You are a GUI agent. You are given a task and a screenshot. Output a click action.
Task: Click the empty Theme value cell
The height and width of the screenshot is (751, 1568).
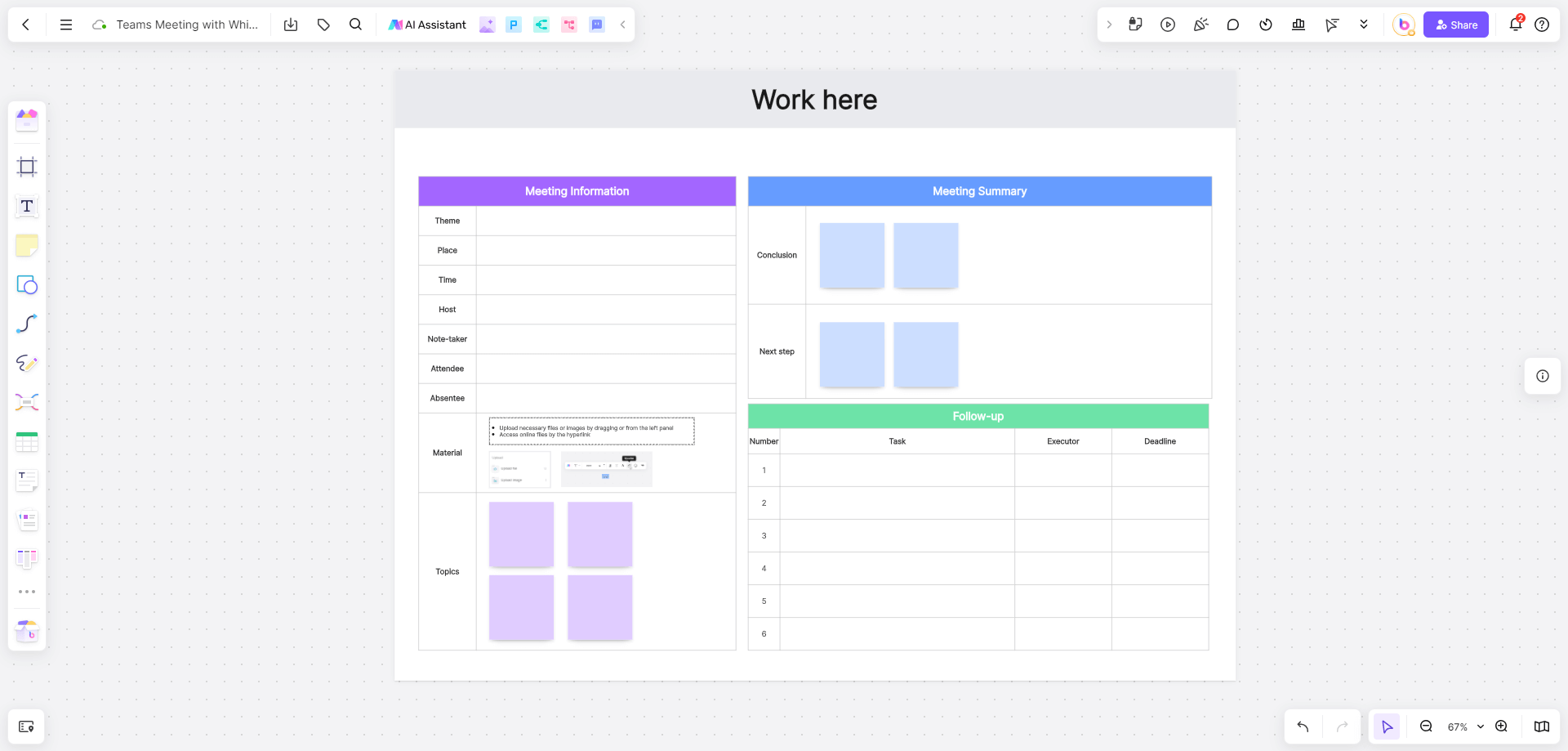coord(606,221)
